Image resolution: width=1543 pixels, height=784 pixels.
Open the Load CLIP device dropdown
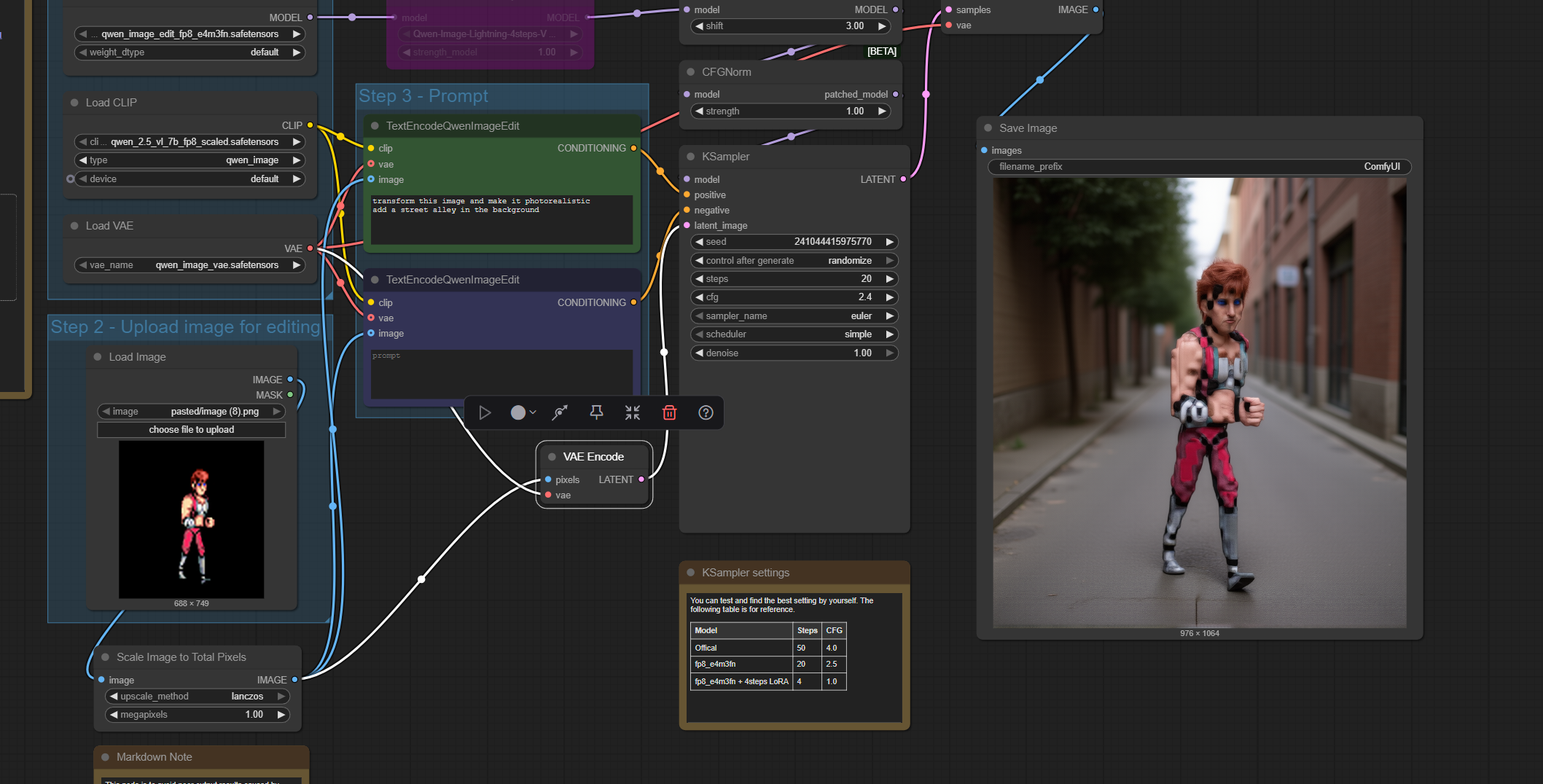click(x=190, y=179)
